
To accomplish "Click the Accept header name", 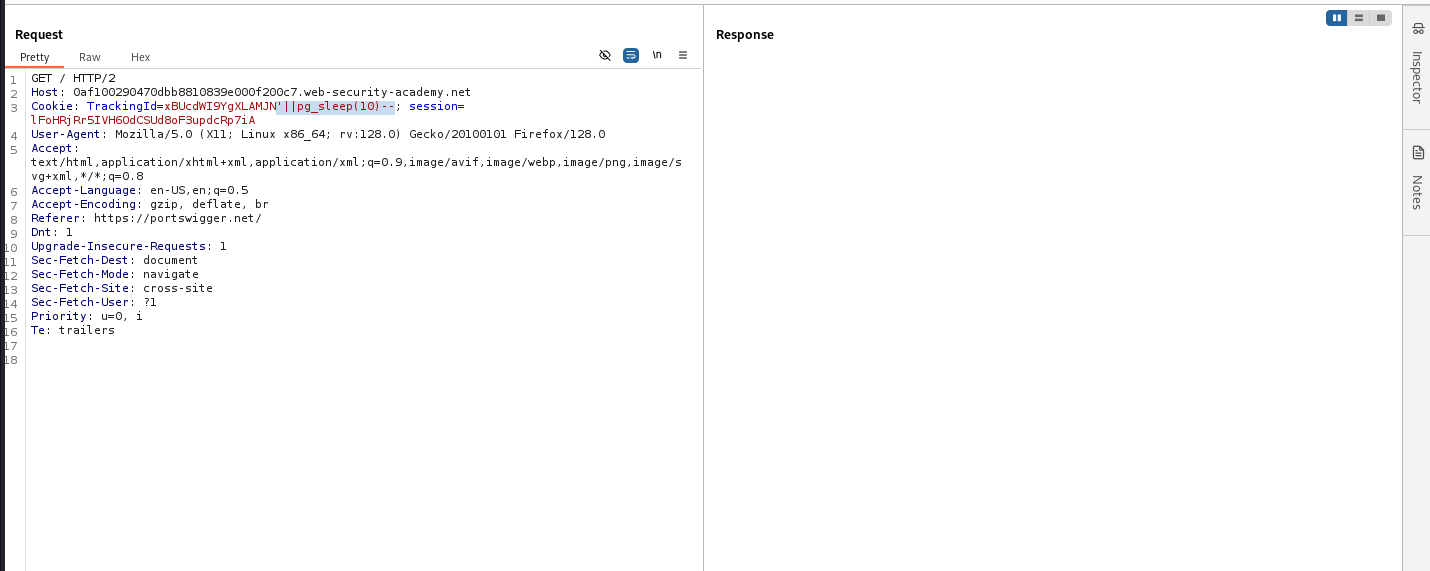I will tap(52, 148).
